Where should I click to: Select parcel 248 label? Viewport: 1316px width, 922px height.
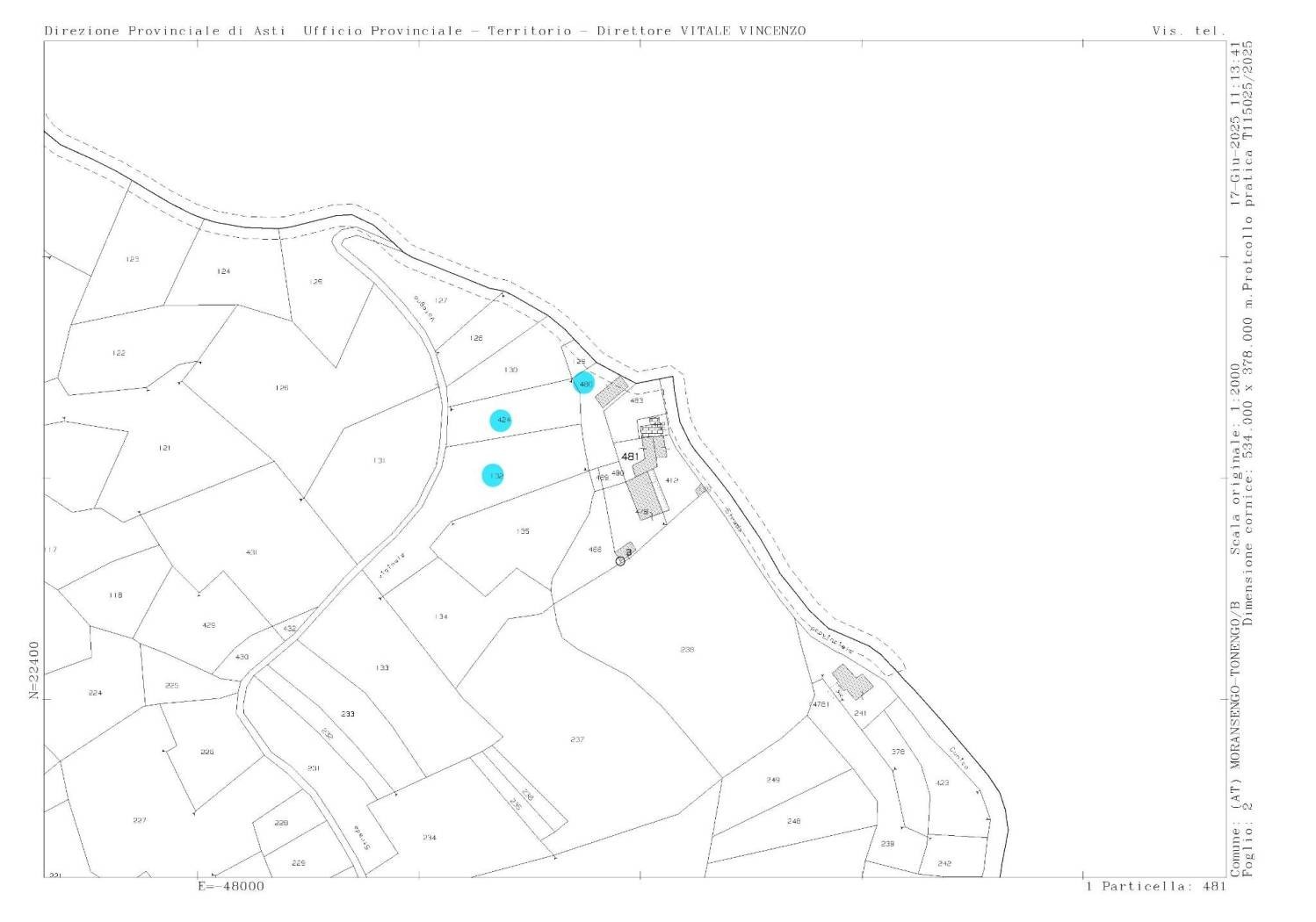(x=793, y=822)
